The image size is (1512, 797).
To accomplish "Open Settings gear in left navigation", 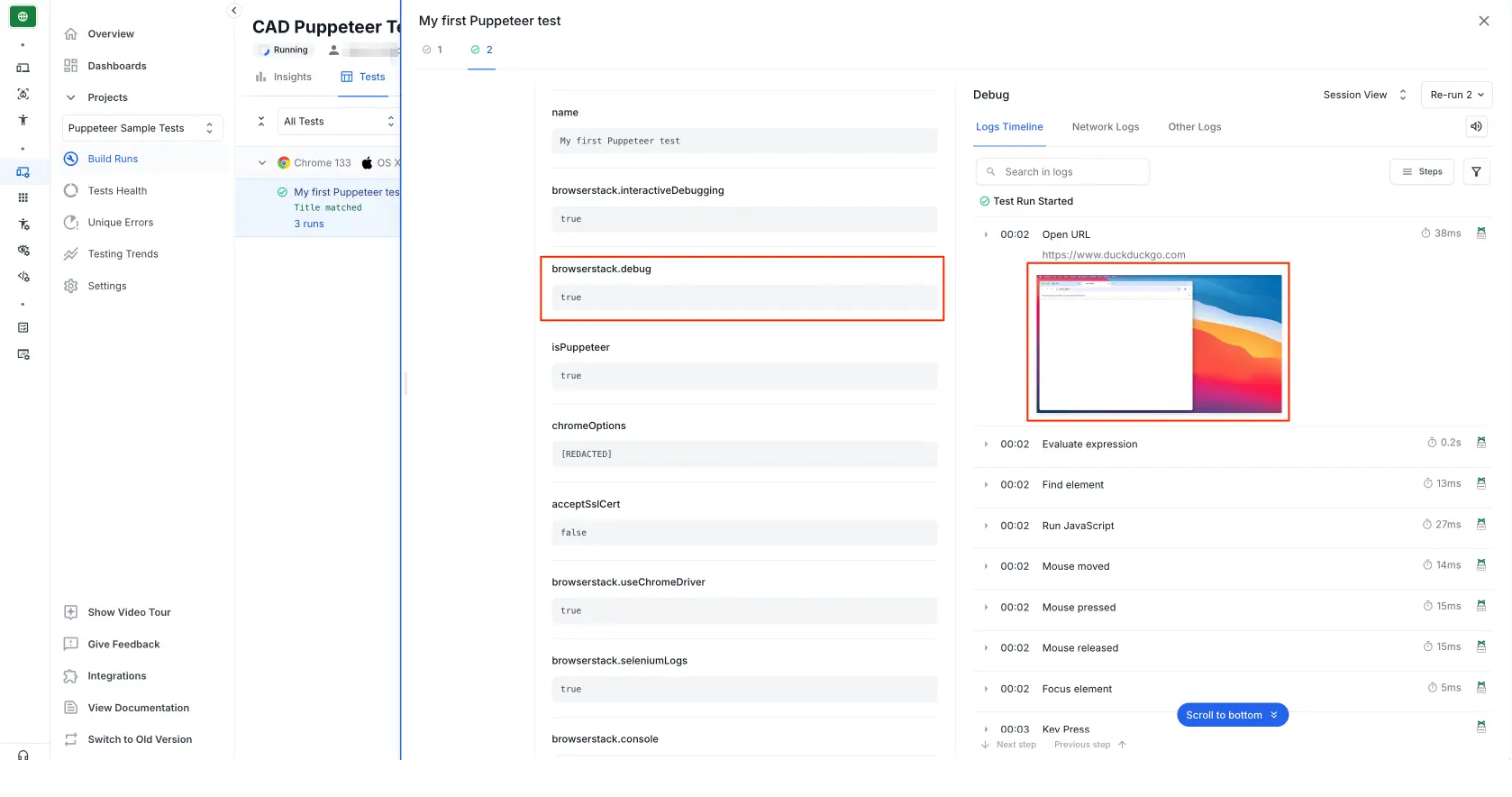I will (71, 286).
